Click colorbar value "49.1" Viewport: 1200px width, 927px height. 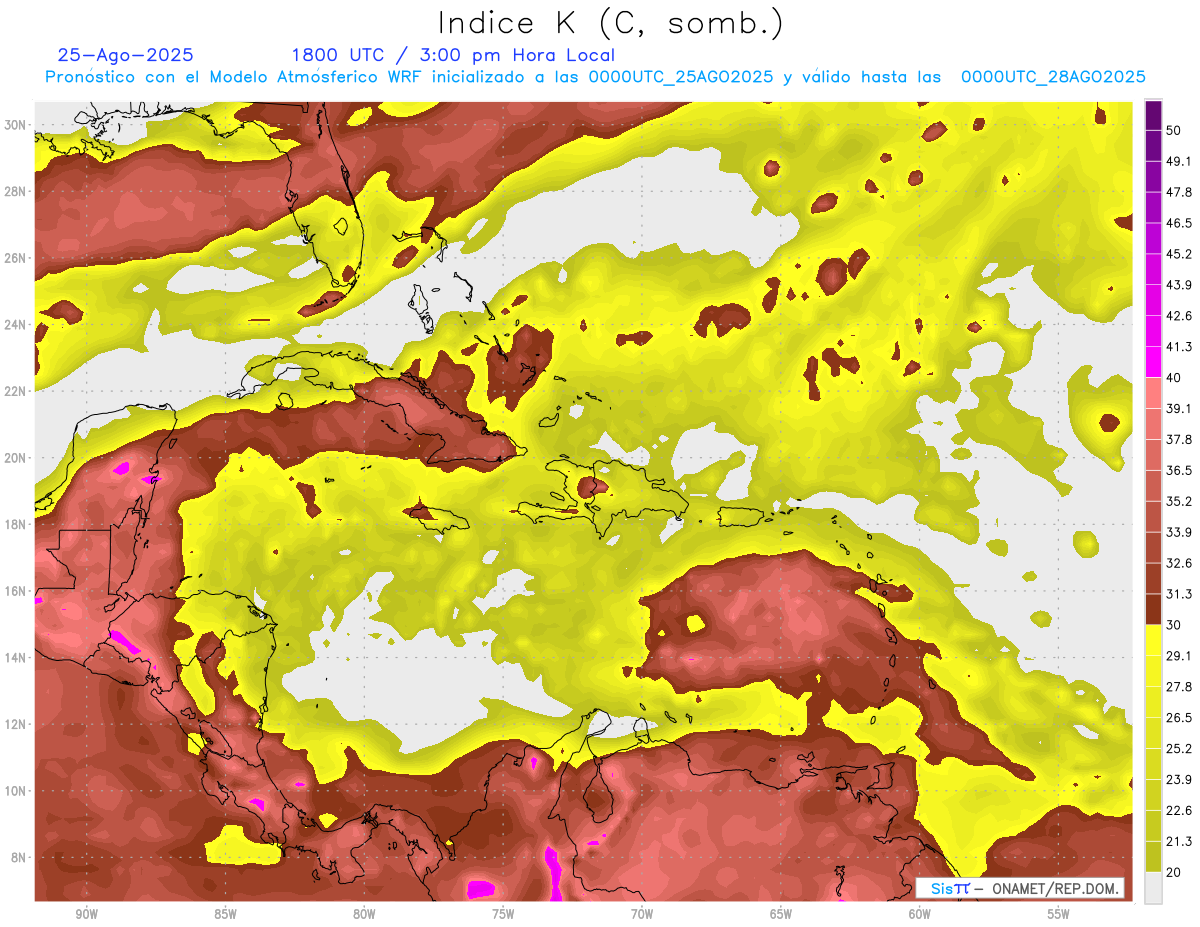pos(1178,161)
